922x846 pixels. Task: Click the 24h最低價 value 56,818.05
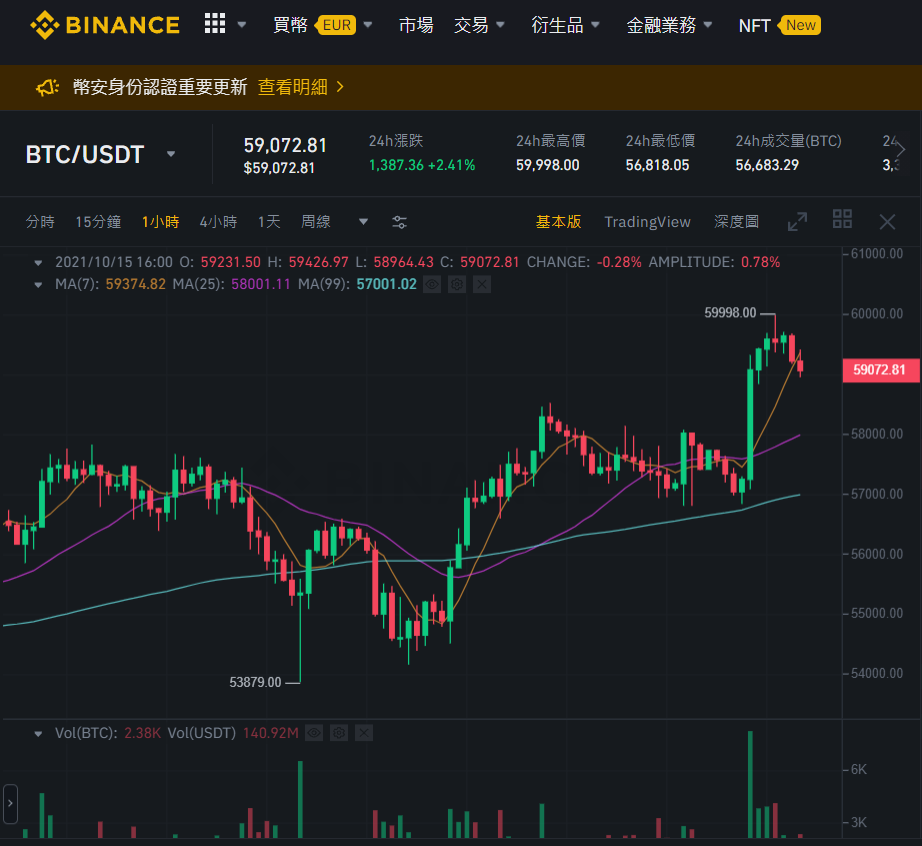click(x=657, y=165)
